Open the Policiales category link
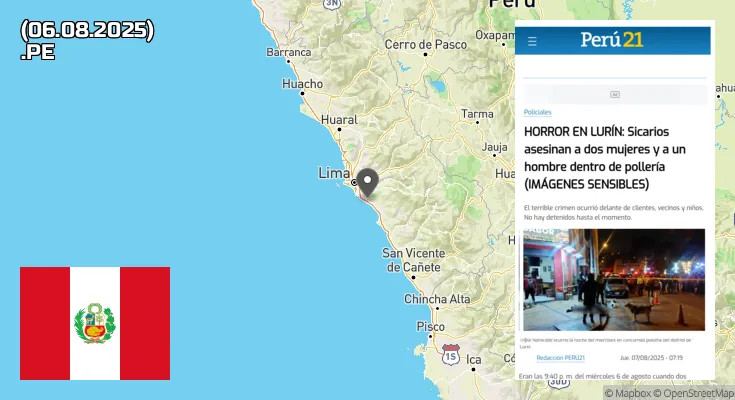Image resolution: width=735 pixels, height=400 pixels. [x=537, y=112]
